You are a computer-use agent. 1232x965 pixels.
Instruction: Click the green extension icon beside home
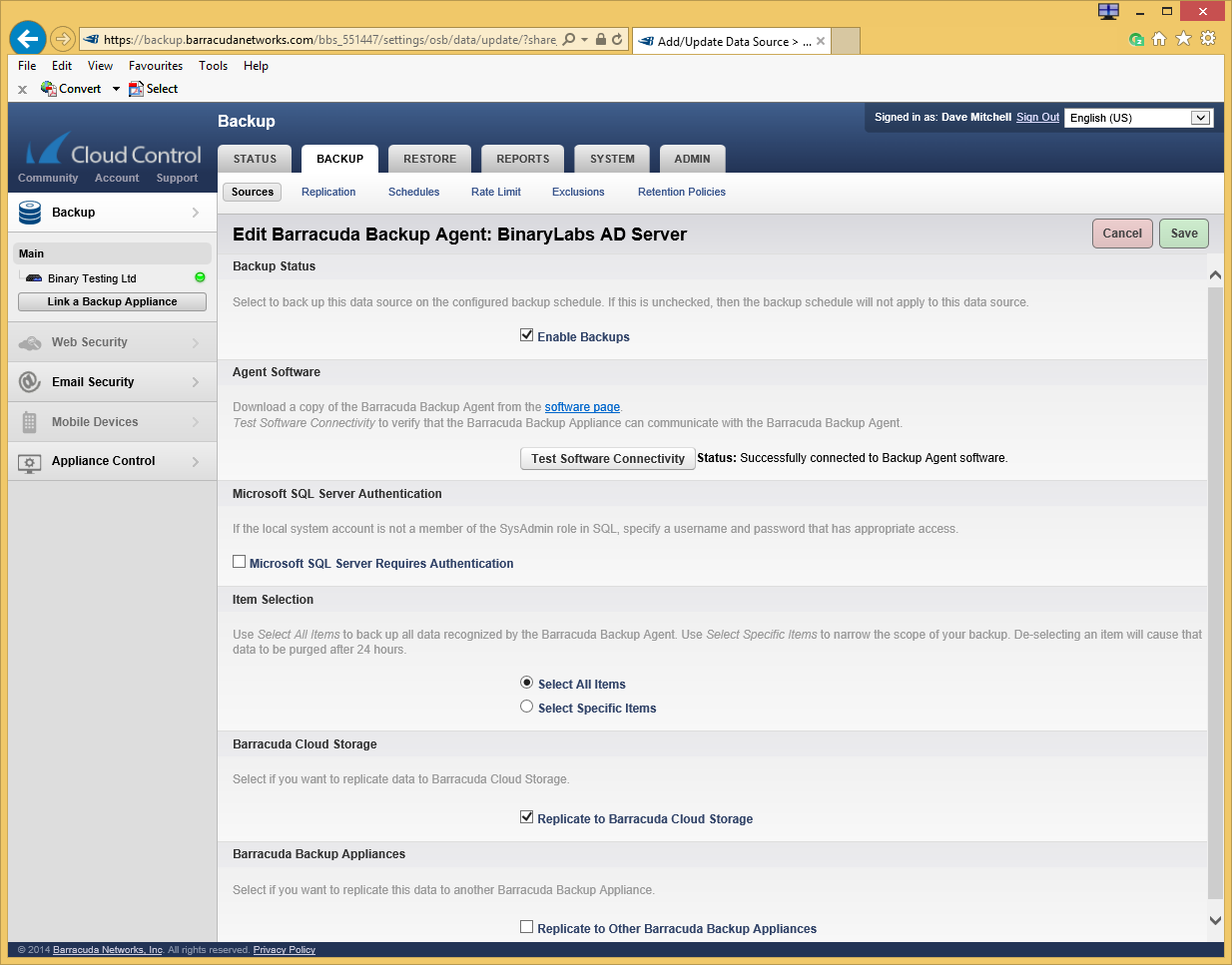pyautogui.click(x=1136, y=40)
